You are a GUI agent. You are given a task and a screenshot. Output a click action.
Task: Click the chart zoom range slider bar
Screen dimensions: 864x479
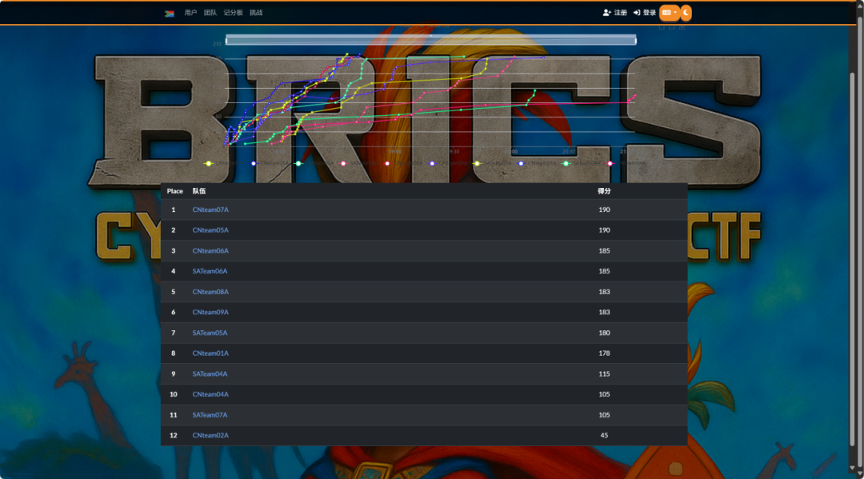tap(431, 40)
